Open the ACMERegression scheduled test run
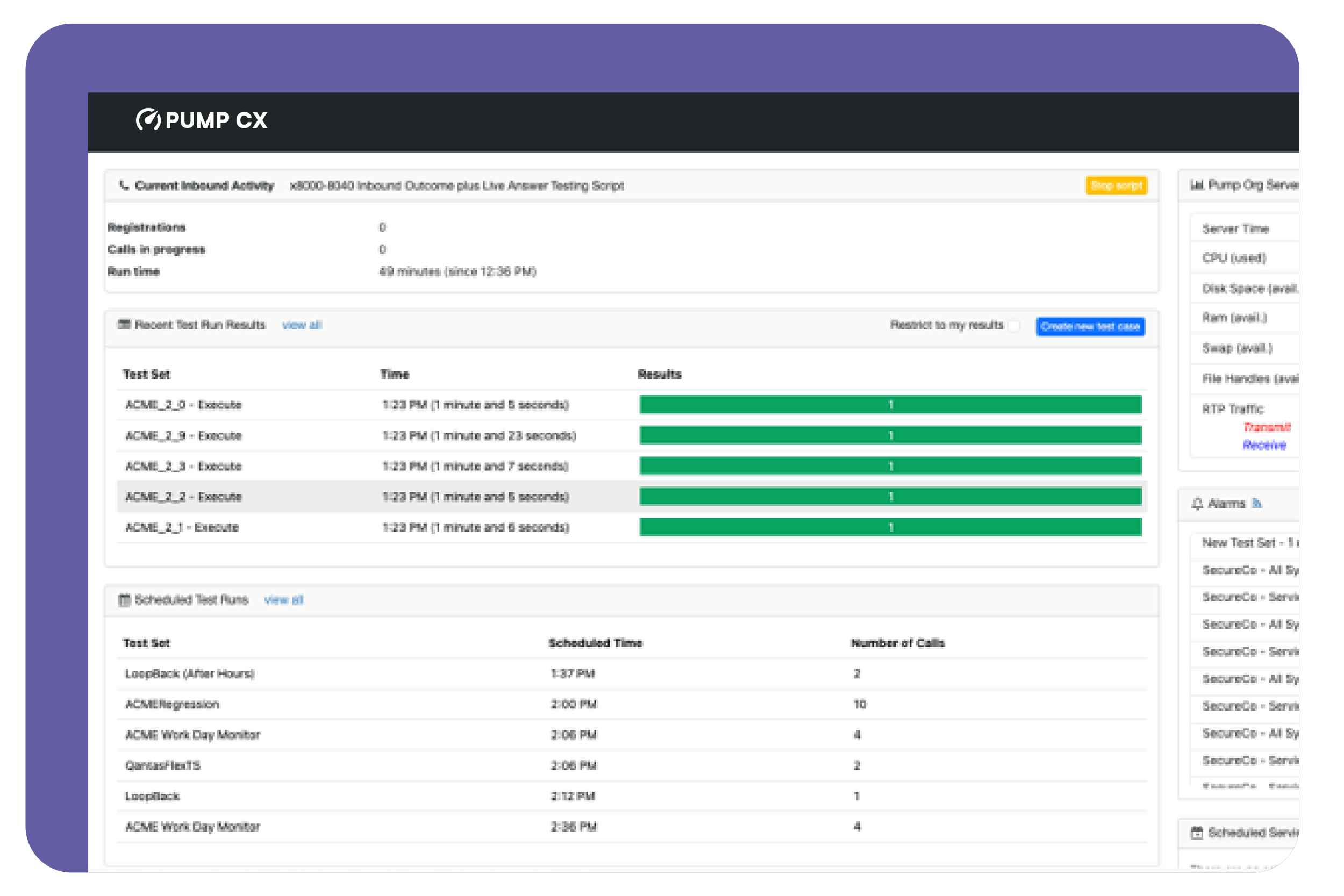The image size is (1344, 896). tap(172, 704)
